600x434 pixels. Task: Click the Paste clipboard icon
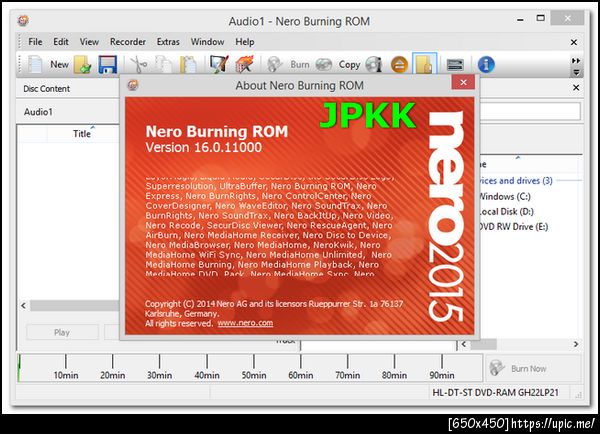point(188,64)
